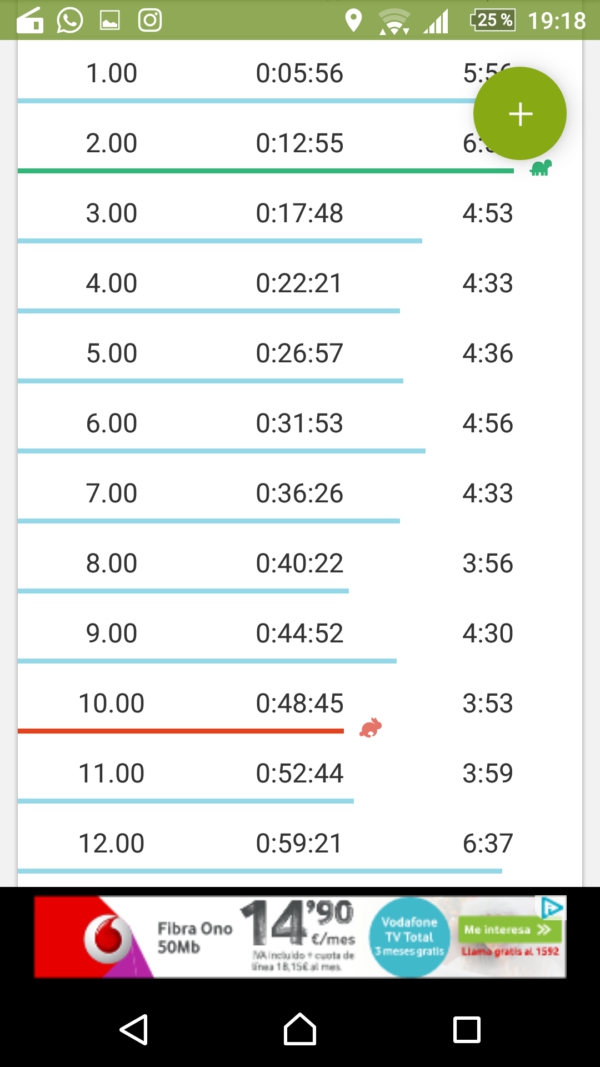The height and width of the screenshot is (1067, 600).
Task: Tap the Android back navigation button
Action: click(x=134, y=1030)
